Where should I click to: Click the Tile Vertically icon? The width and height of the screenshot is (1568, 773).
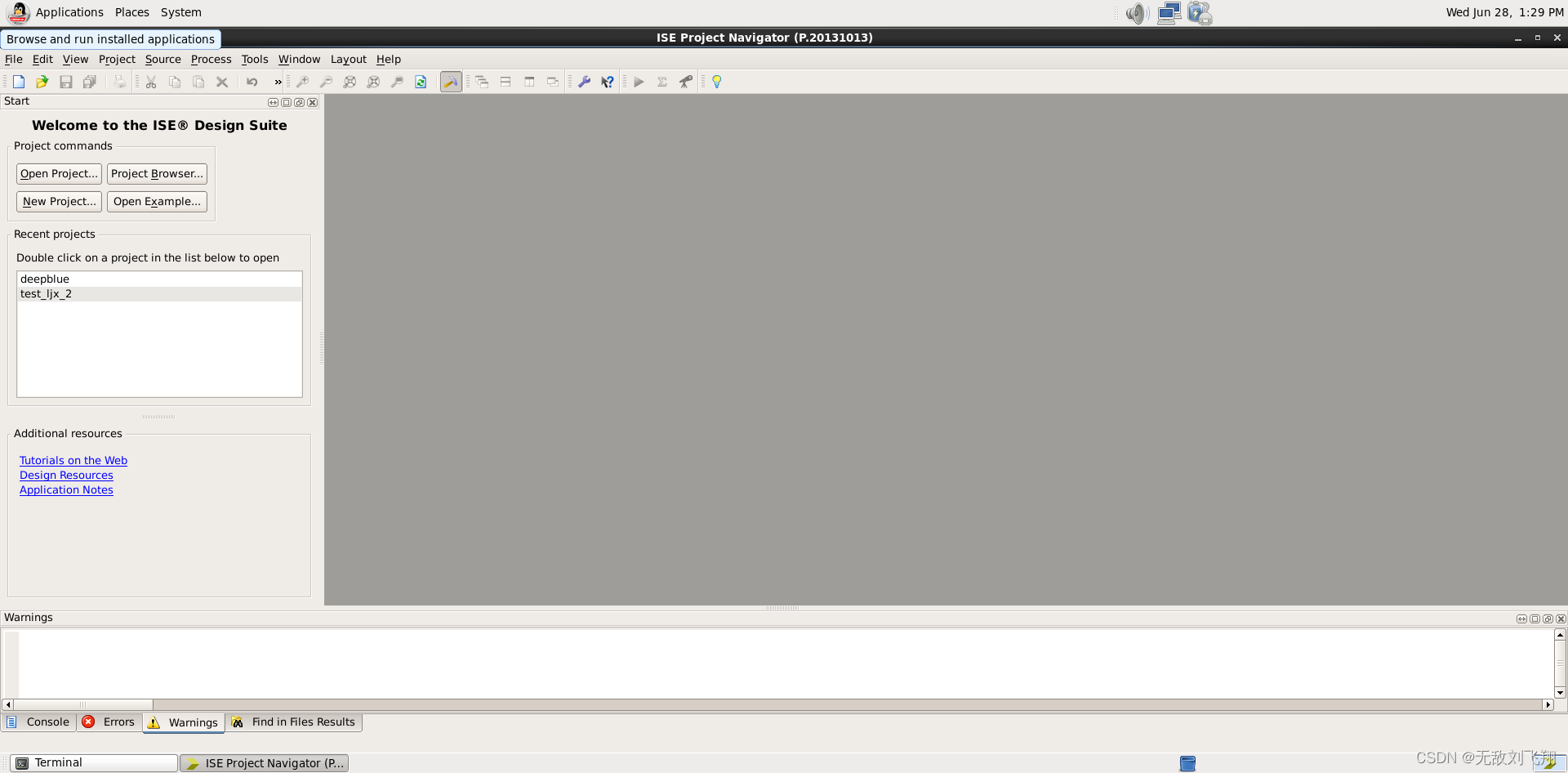(529, 82)
